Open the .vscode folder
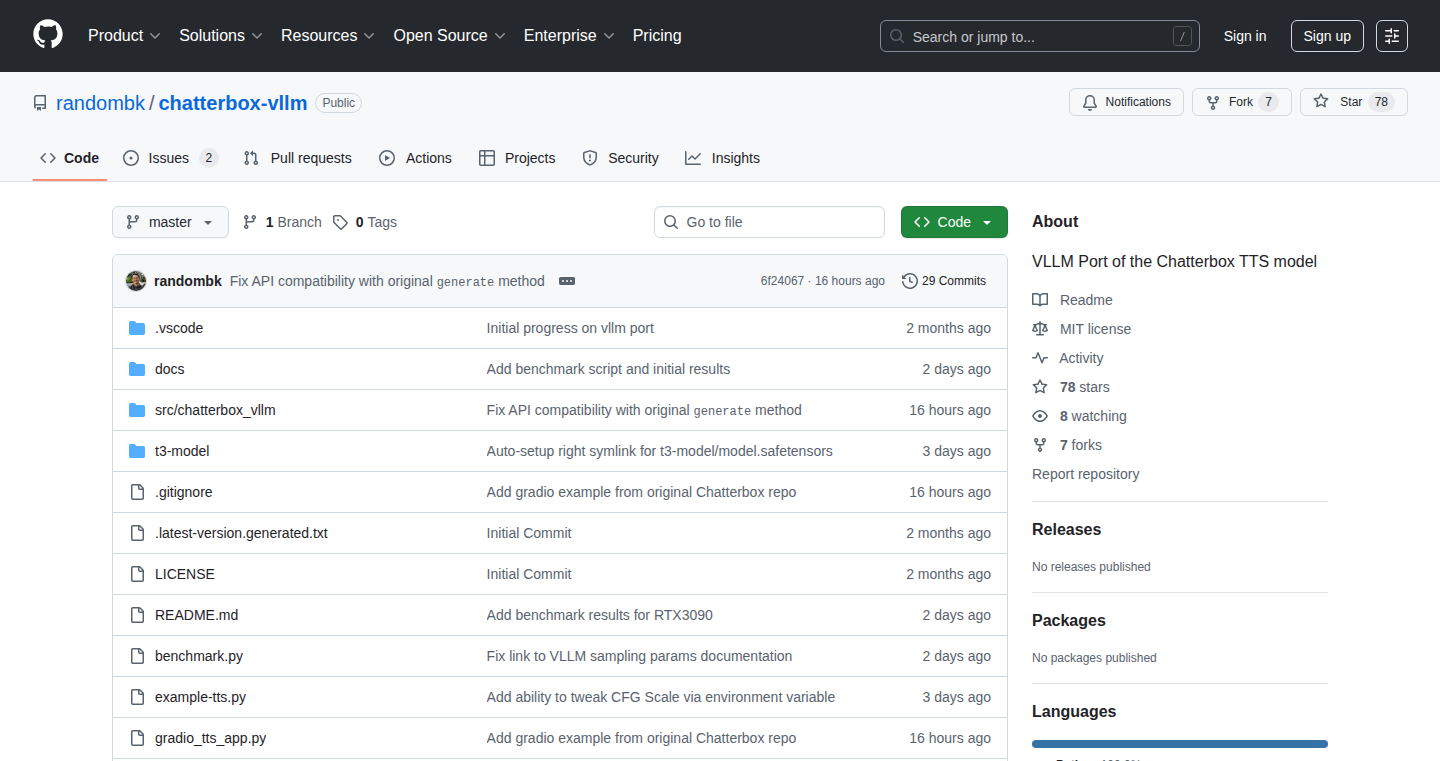Screen dimensions: 1440x761 coord(179,328)
